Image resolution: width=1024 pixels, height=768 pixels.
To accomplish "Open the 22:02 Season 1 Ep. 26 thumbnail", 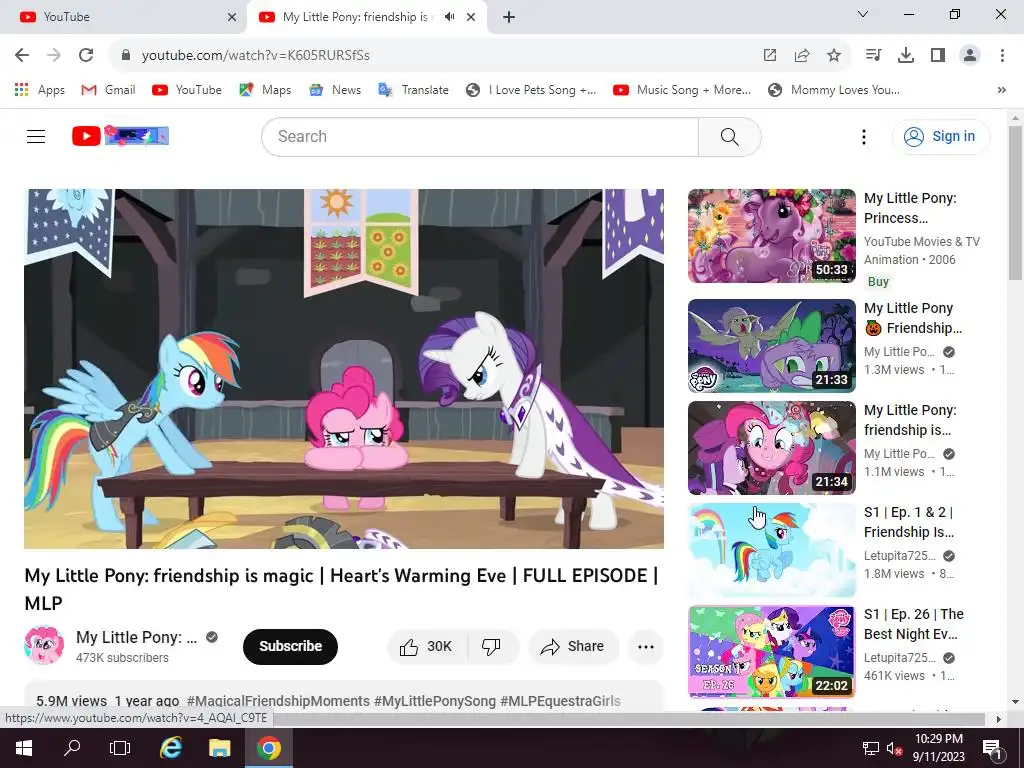I will tap(772, 652).
